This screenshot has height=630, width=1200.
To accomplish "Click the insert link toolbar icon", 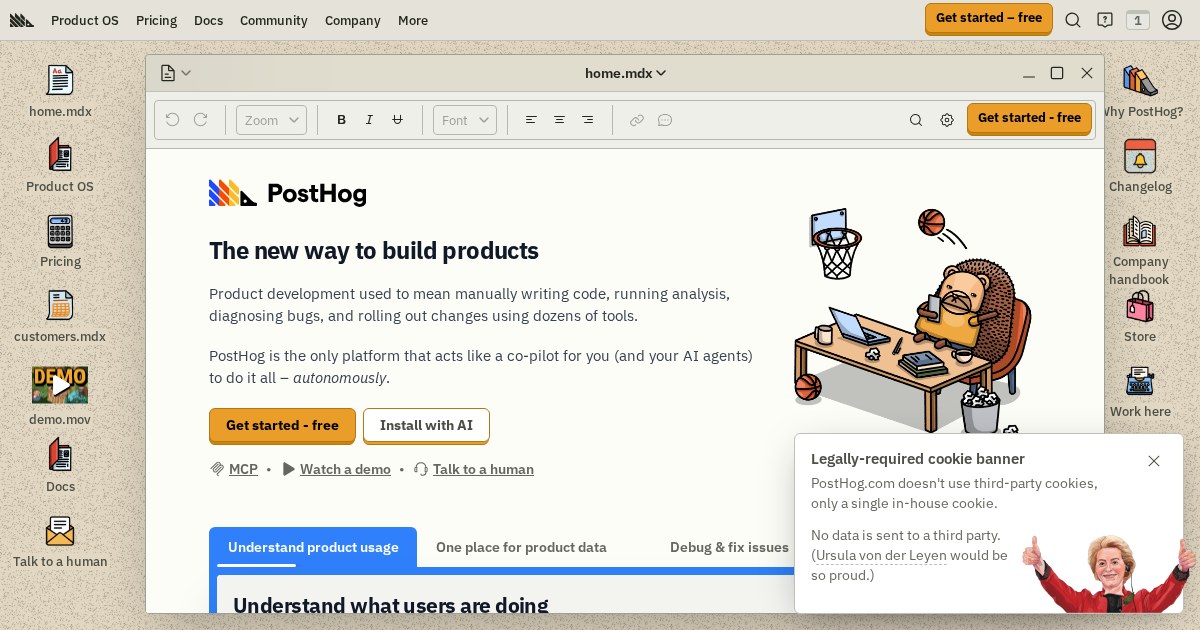I will point(637,120).
